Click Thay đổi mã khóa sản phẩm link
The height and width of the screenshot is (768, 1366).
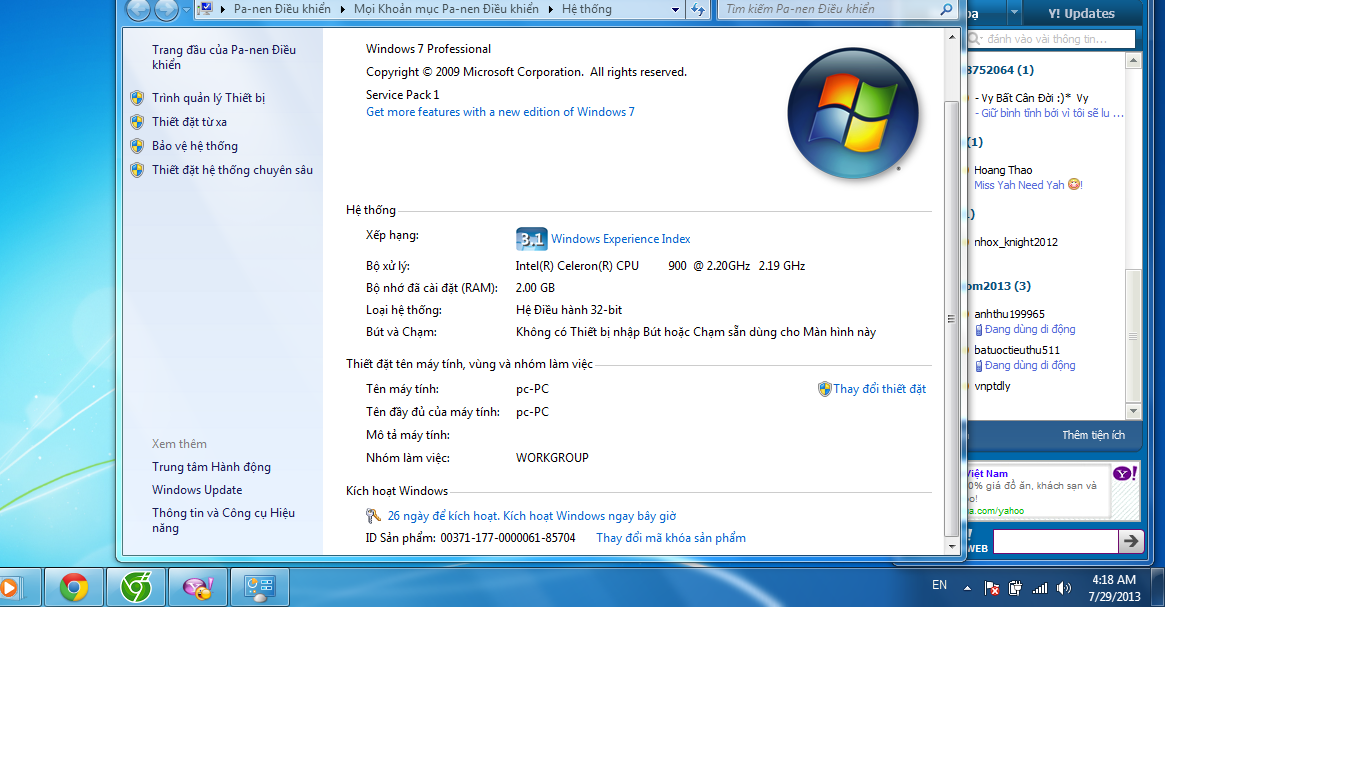(x=670, y=538)
